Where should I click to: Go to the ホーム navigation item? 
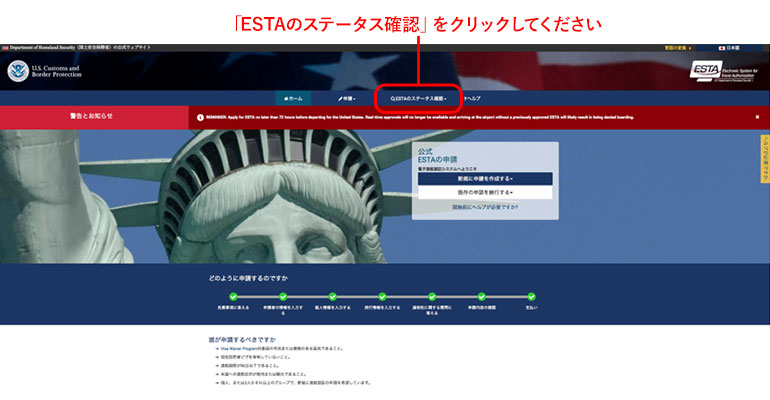(x=294, y=99)
